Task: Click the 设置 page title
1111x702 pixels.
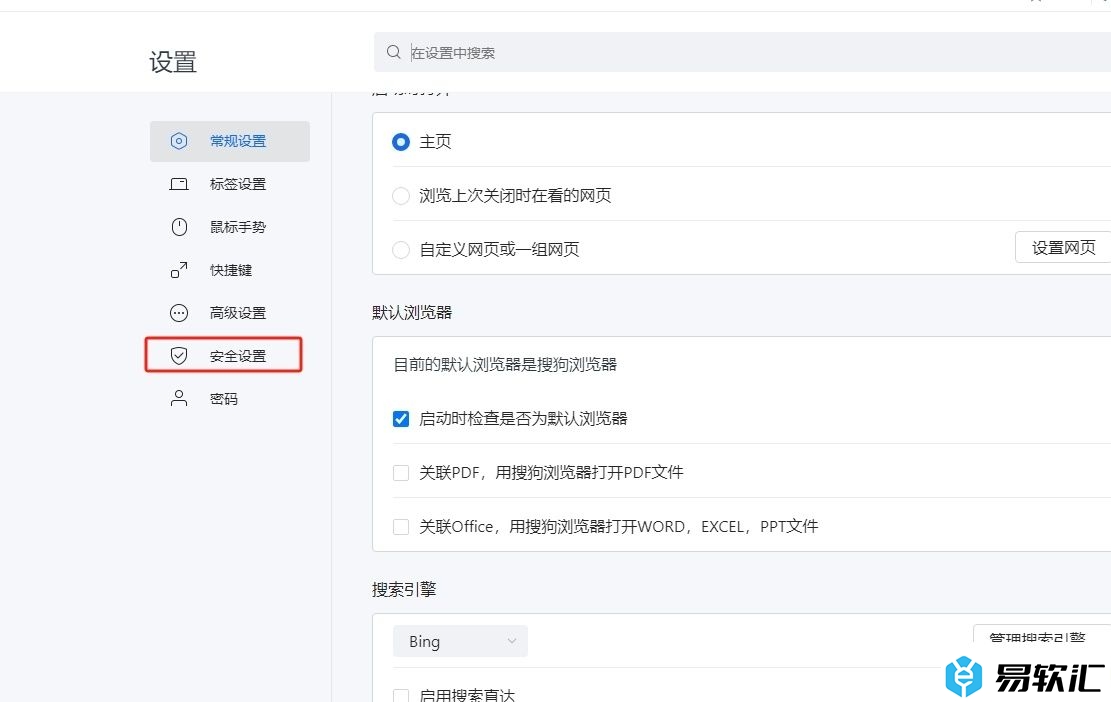Action: pyautogui.click(x=173, y=62)
